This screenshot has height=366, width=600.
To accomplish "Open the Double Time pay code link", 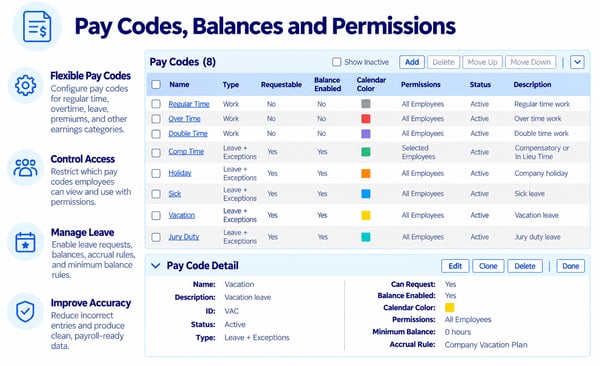I will 188,134.
